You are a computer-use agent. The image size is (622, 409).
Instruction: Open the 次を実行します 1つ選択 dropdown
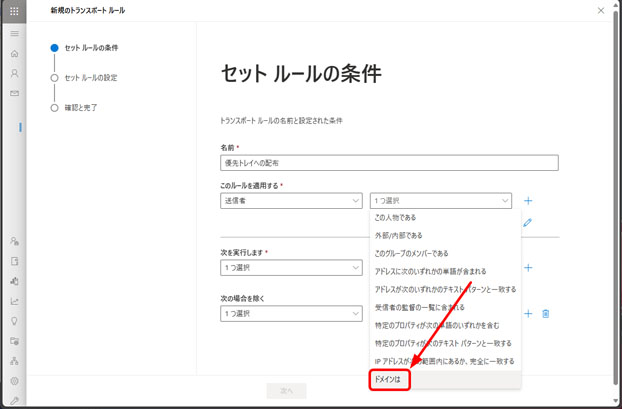pos(291,268)
